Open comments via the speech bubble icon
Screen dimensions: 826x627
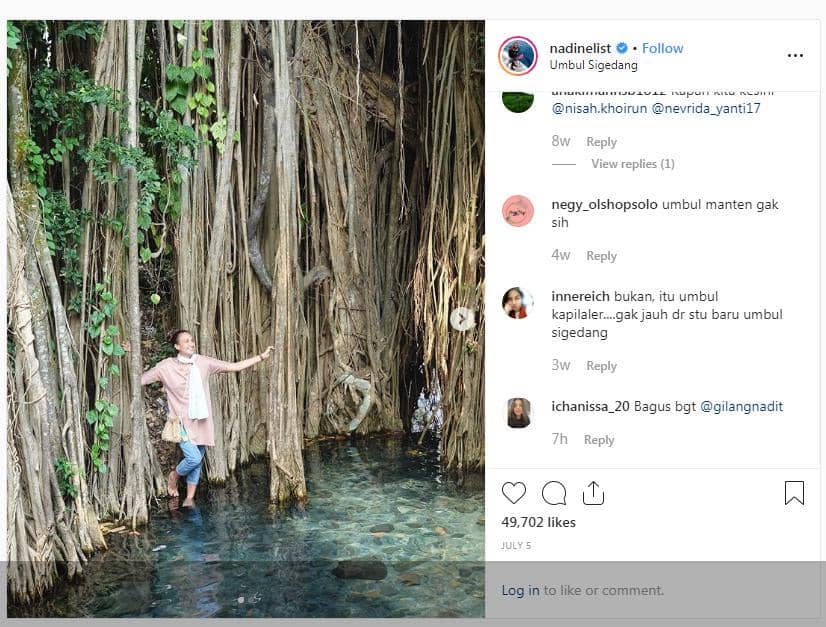tap(553, 493)
